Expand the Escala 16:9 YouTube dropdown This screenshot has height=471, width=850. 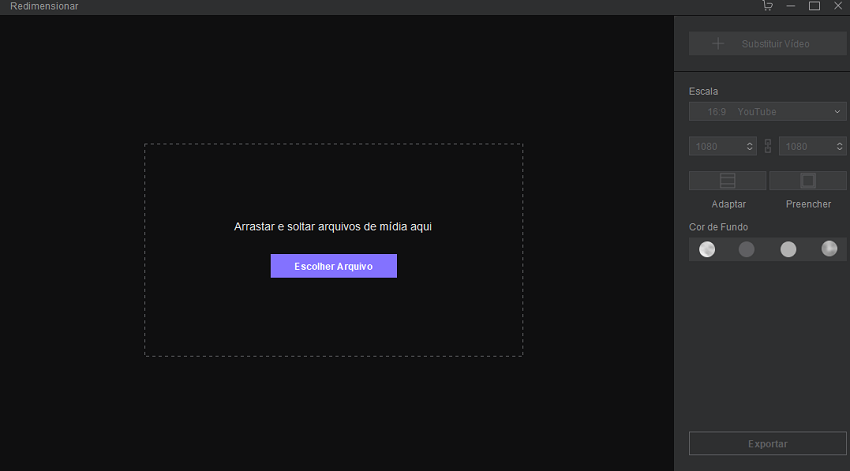pos(767,112)
